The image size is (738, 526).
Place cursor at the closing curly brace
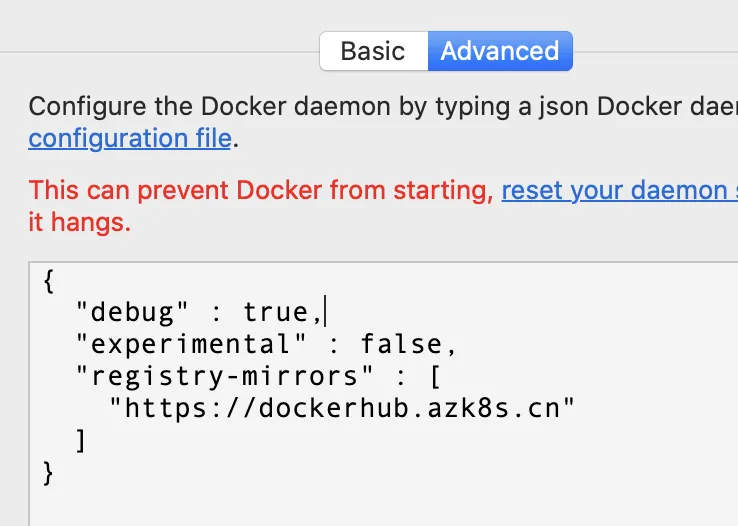50,471
